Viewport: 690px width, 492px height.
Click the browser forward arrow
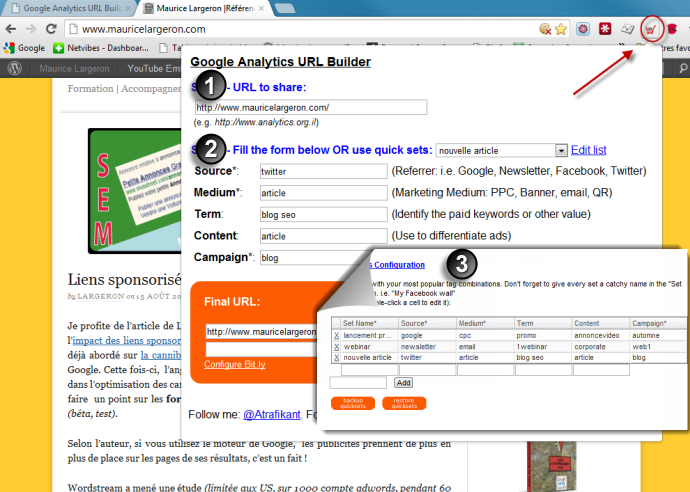click(x=30, y=29)
